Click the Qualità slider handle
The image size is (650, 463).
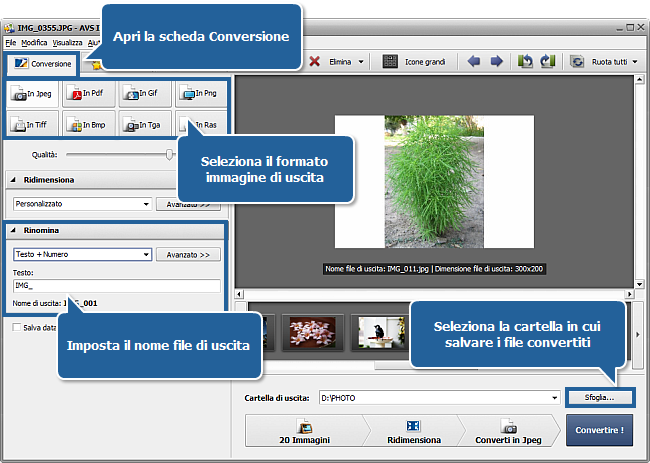point(171,155)
